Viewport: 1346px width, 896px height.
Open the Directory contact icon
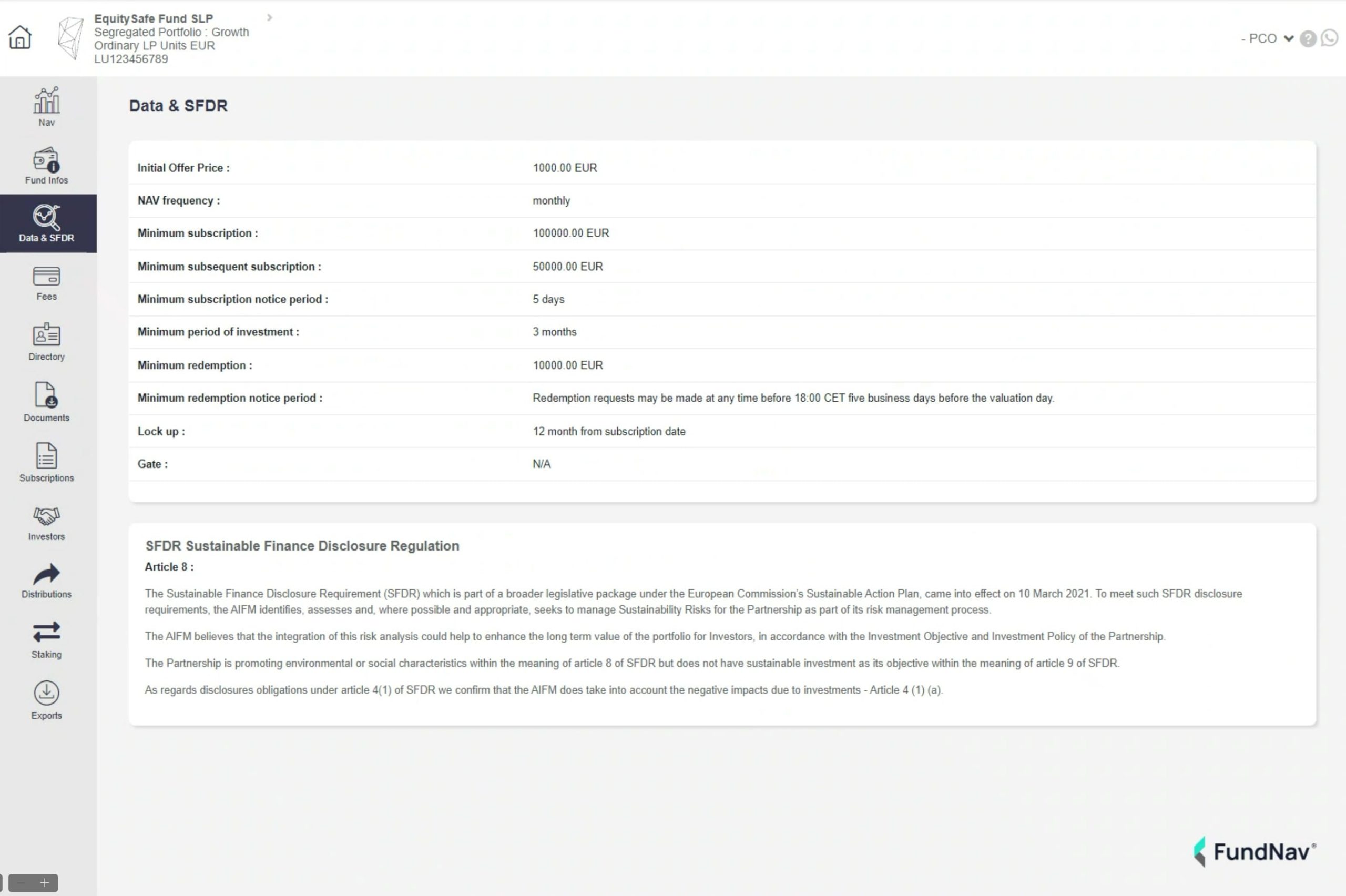point(47,342)
